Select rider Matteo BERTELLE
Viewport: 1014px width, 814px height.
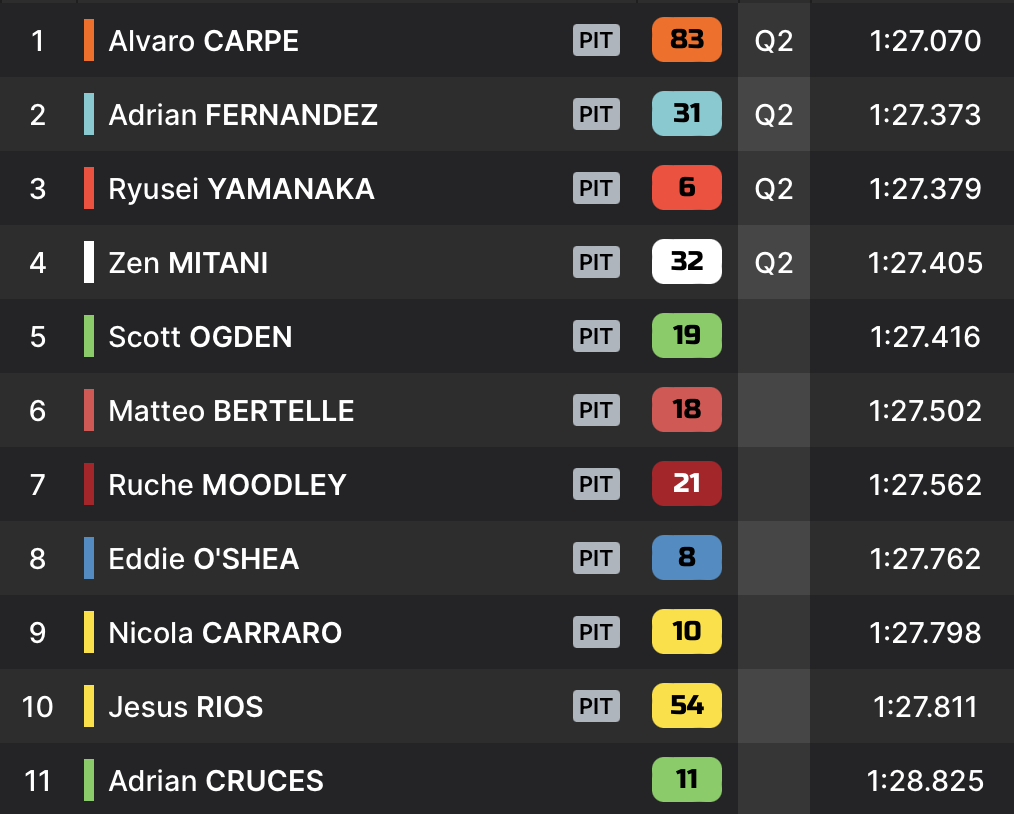coord(231,411)
